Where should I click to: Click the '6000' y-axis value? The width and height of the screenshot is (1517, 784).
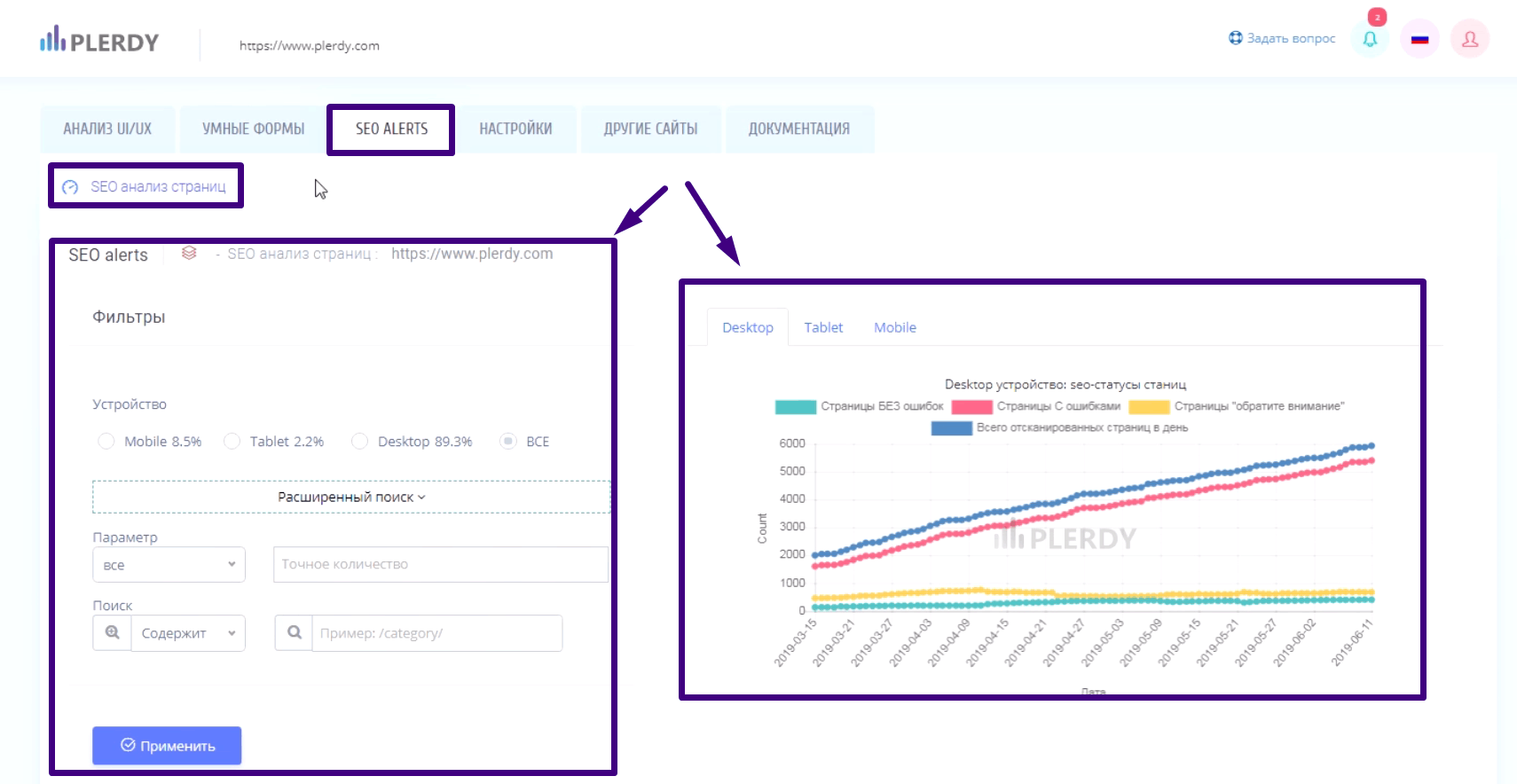pos(792,443)
